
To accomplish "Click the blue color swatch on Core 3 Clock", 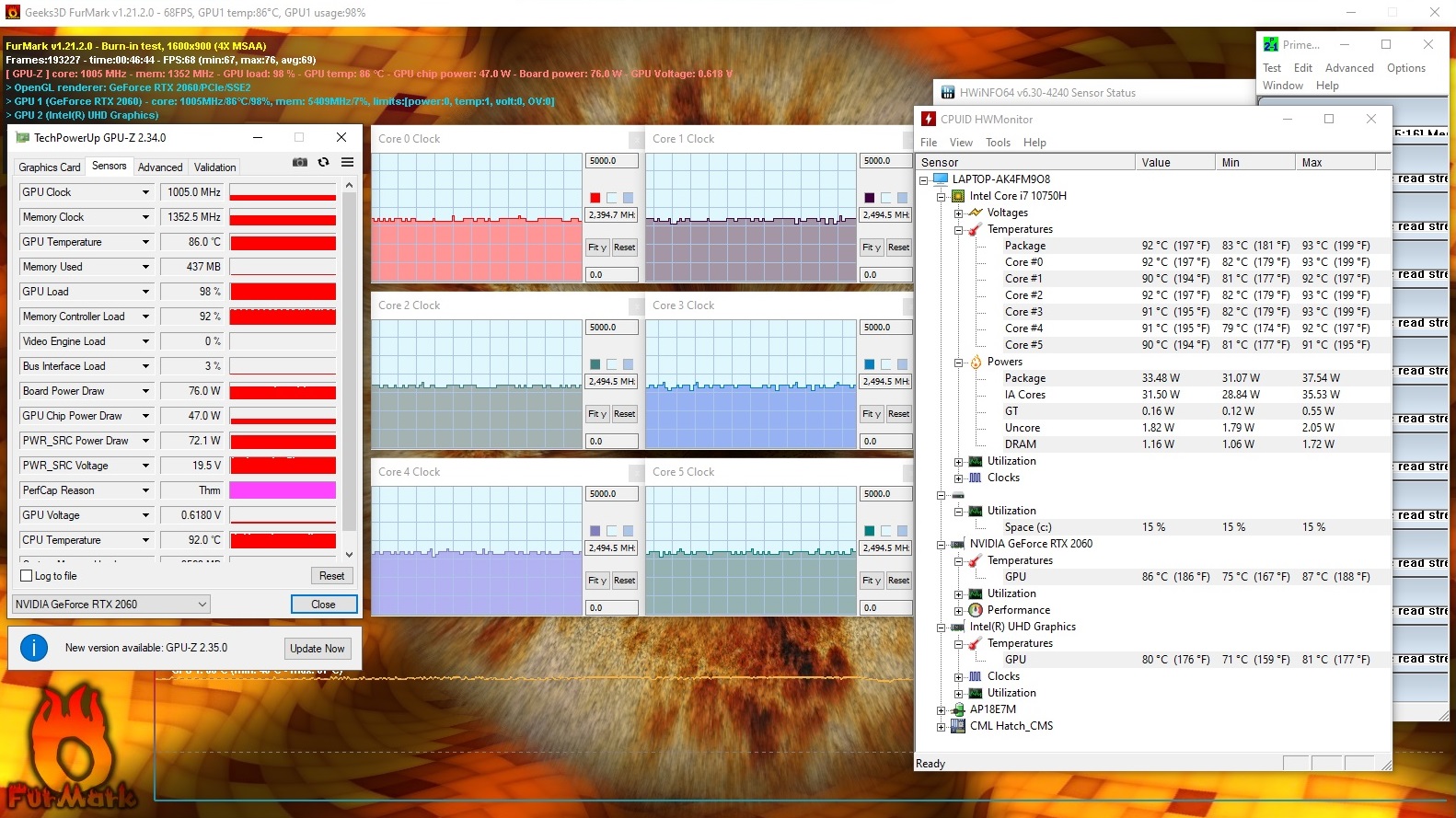I will click(870, 364).
